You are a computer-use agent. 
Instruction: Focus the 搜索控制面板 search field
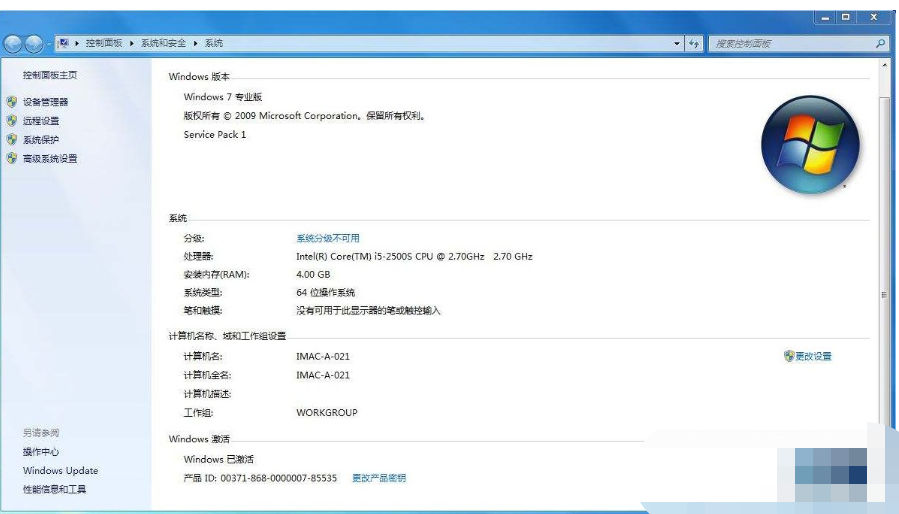pos(790,44)
